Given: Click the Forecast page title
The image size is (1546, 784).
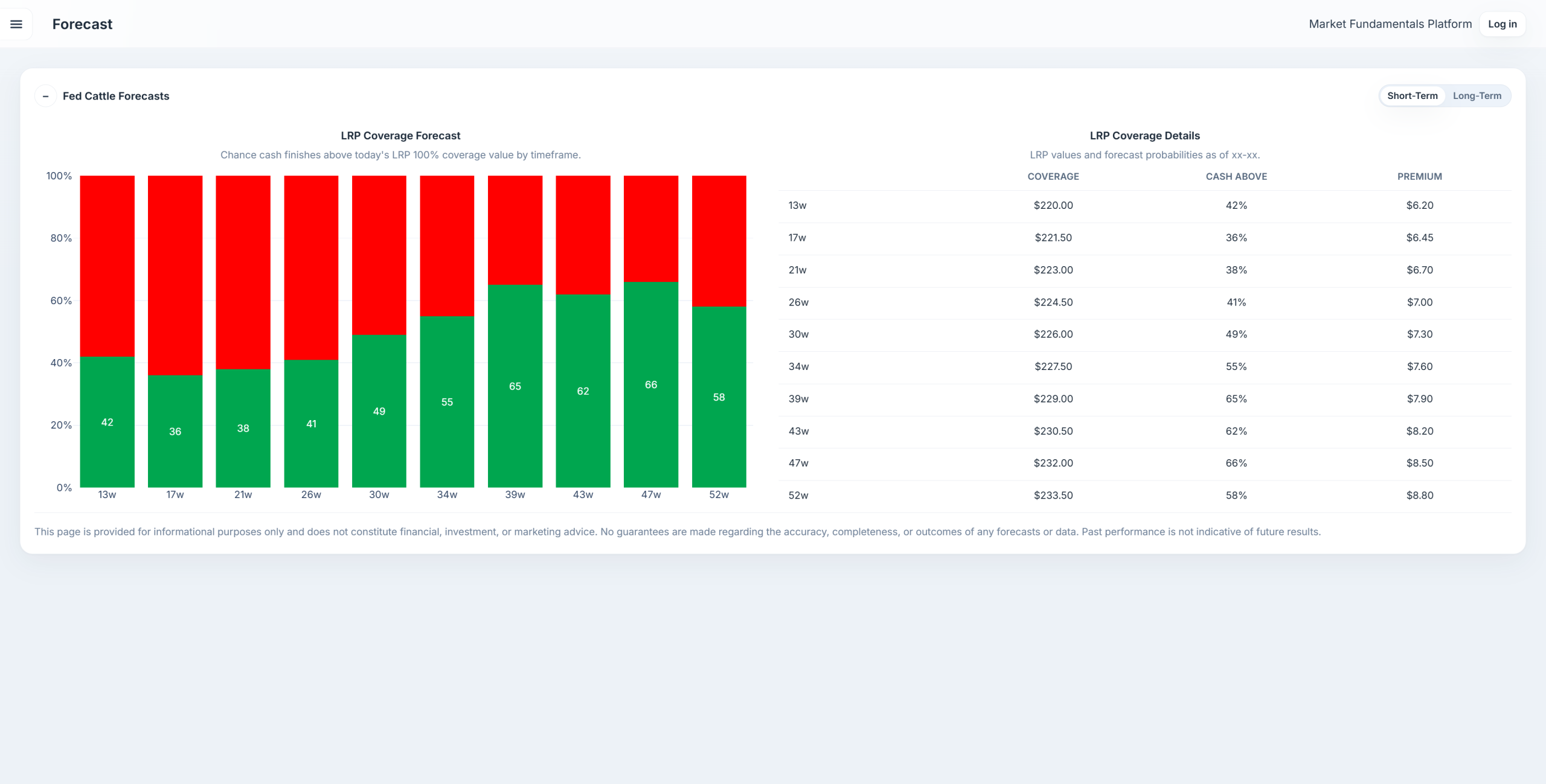Looking at the screenshot, I should point(82,24).
